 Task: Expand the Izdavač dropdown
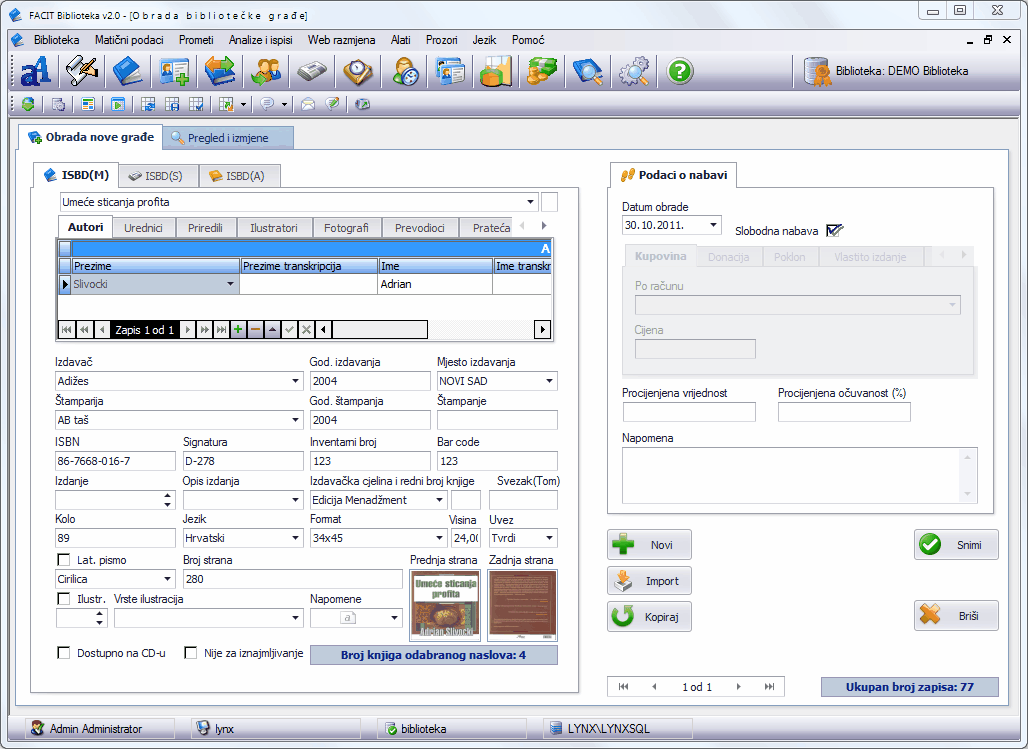(295, 381)
